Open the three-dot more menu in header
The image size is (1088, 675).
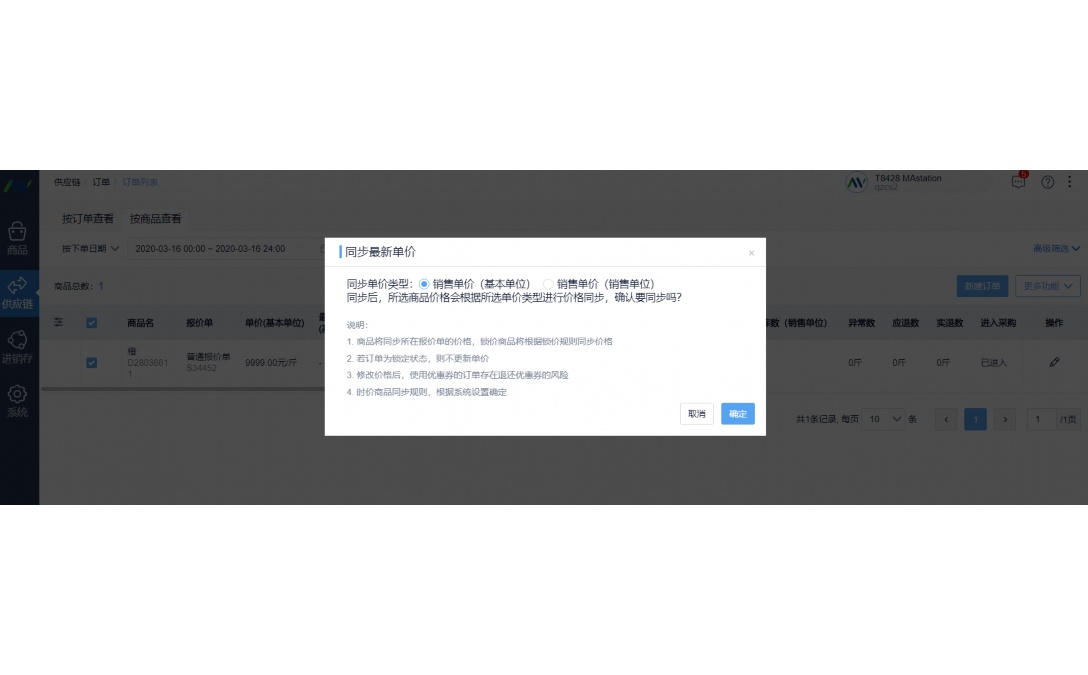(x=1070, y=182)
